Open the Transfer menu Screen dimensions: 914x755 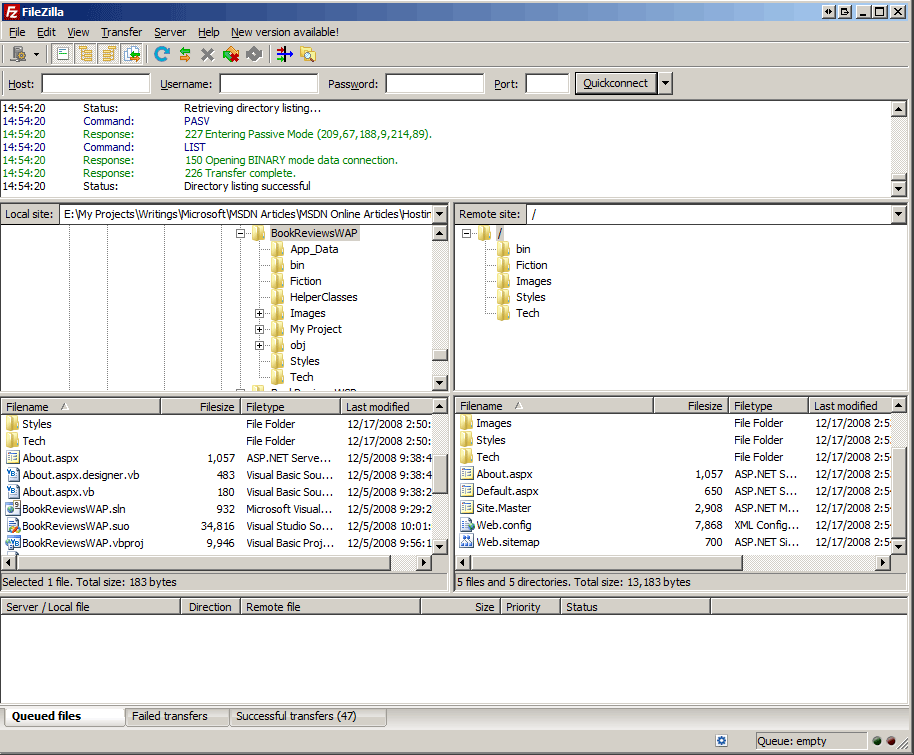(x=121, y=32)
